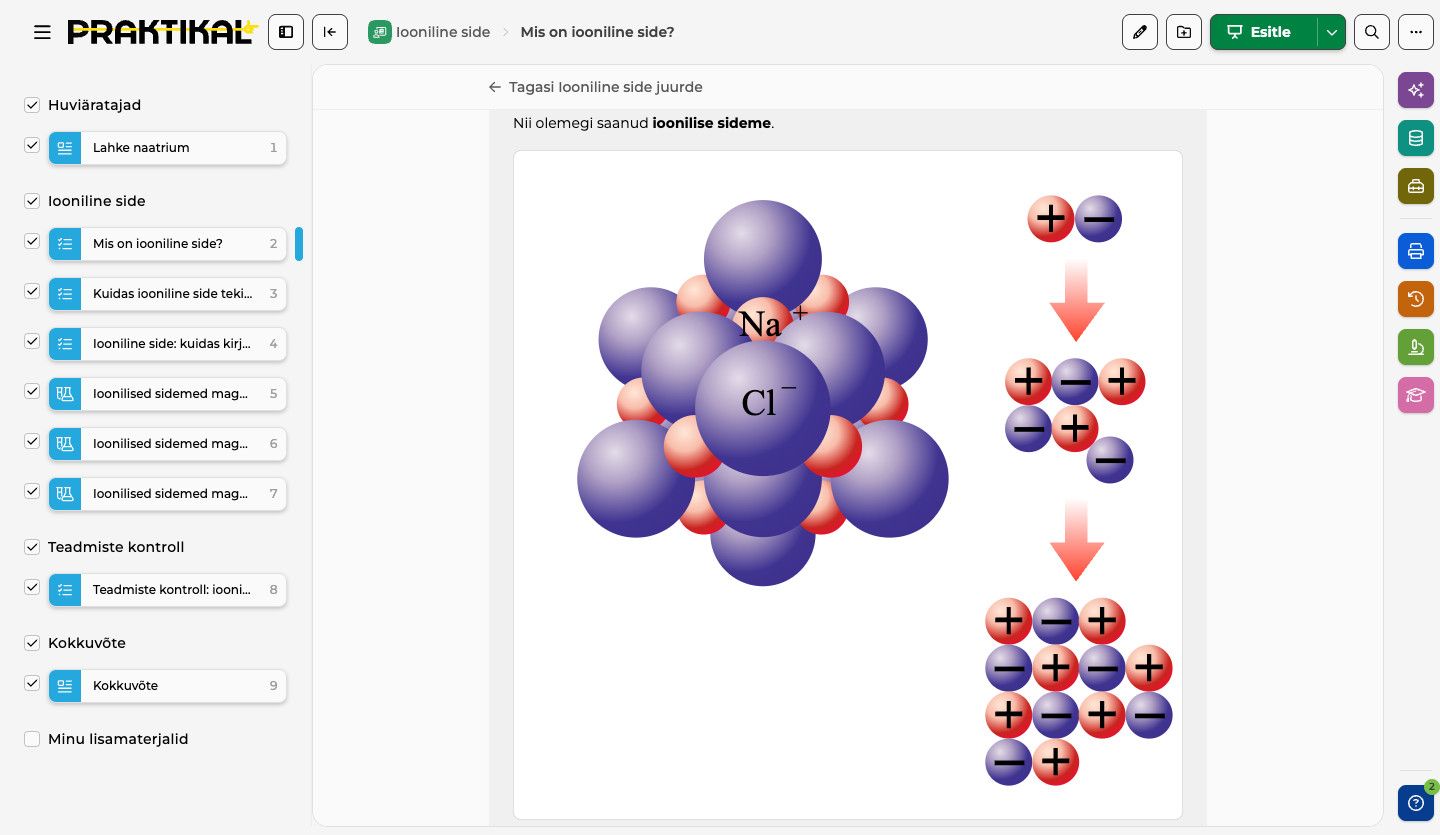Uncheck the Lahke naatrium checkbox
1440x835 pixels.
tap(32, 145)
